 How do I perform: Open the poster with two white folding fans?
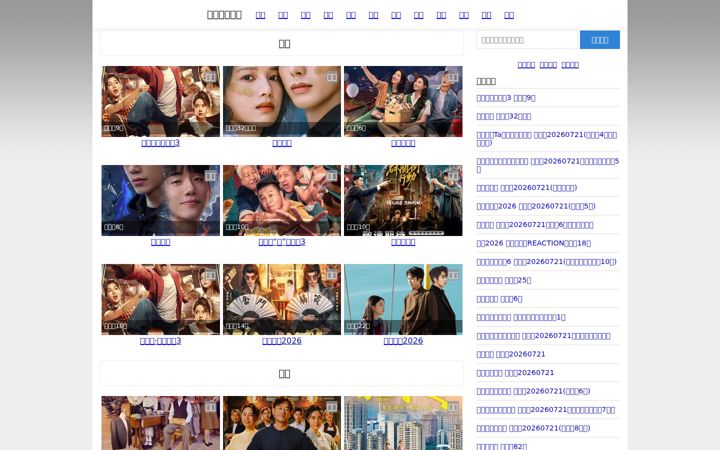point(282,299)
